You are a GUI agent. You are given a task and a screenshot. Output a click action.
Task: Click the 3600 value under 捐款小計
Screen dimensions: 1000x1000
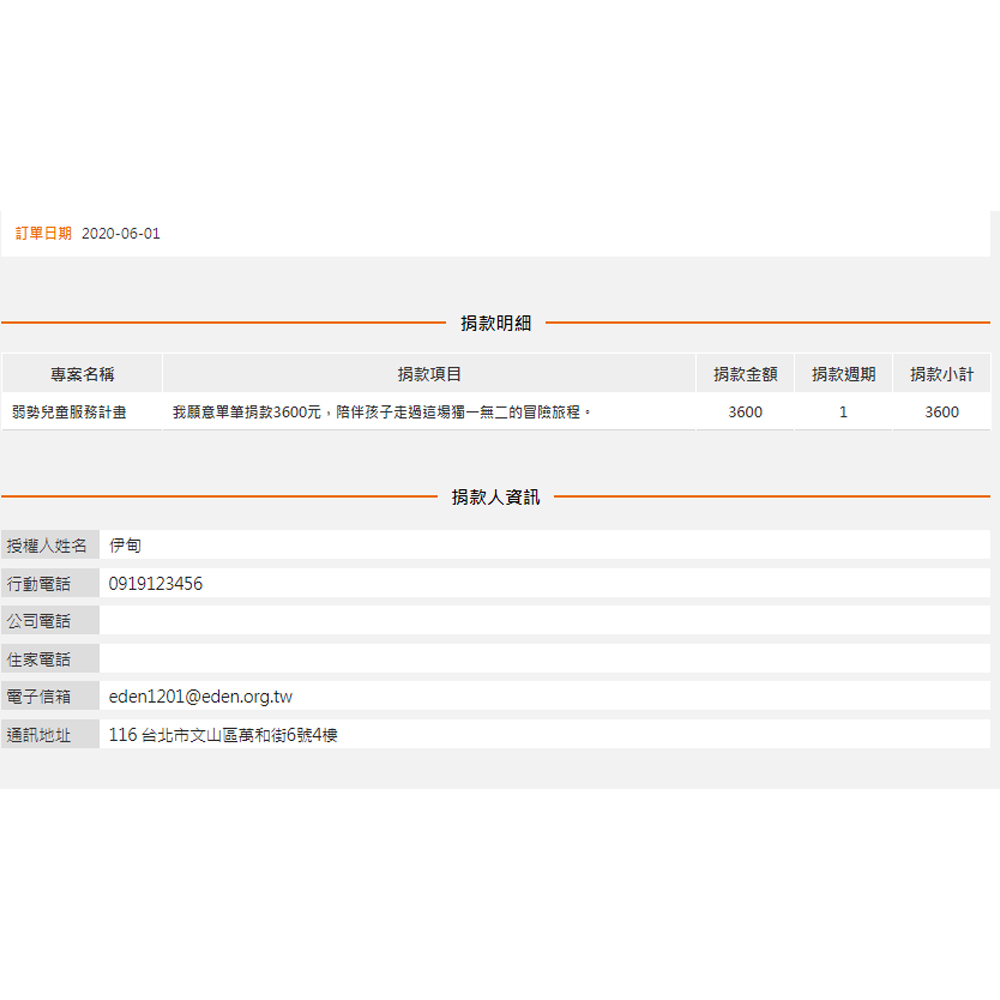click(x=941, y=412)
